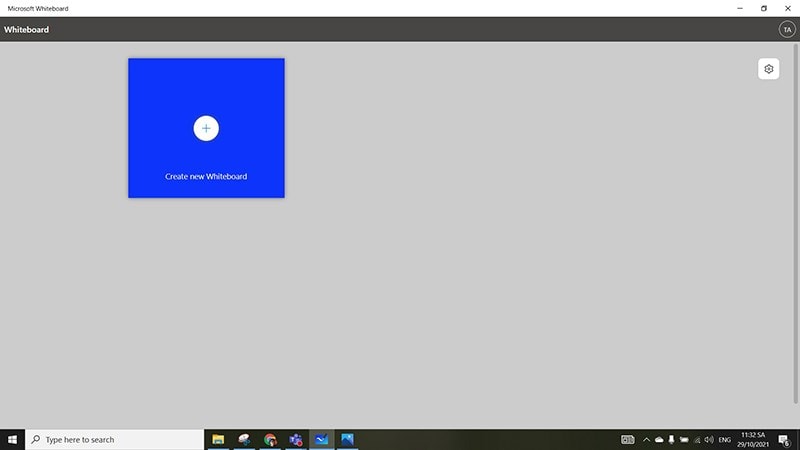The height and width of the screenshot is (450, 800).
Task: Open Photos app from taskbar
Action: (x=347, y=439)
